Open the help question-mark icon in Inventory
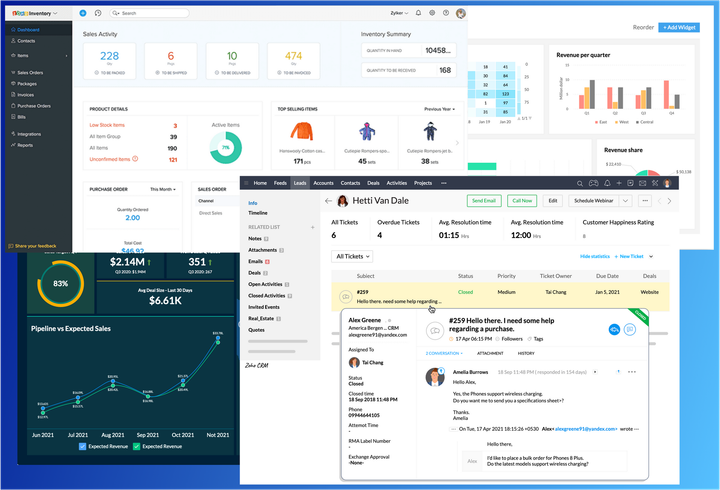The height and width of the screenshot is (490, 720). [446, 13]
